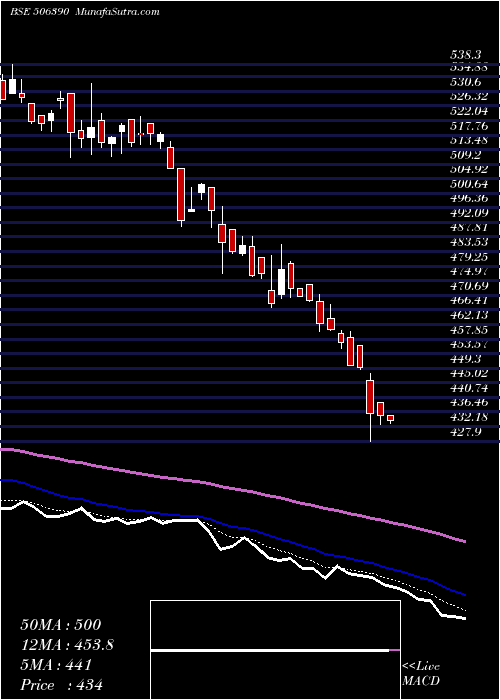
Task: Click the last small red candlestick
Action: click(391, 418)
